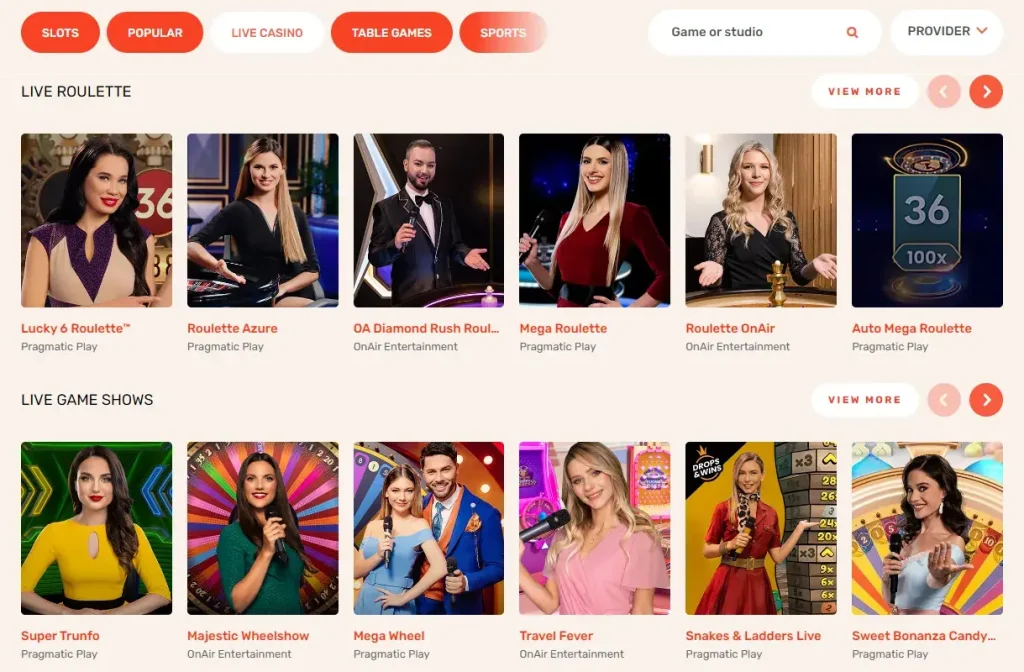
Task: Click View More for Live Roulette
Action: (x=865, y=91)
